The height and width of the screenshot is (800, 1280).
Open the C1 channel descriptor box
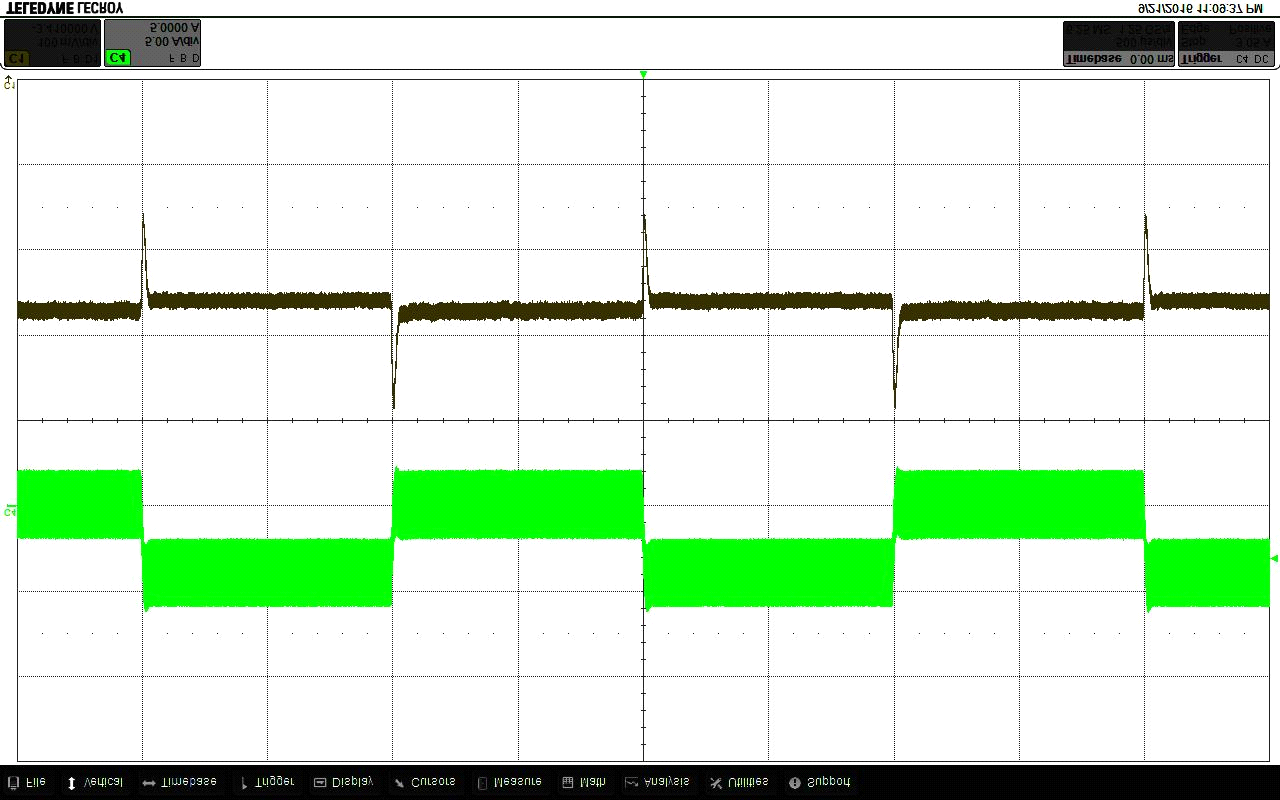[x=52, y=43]
